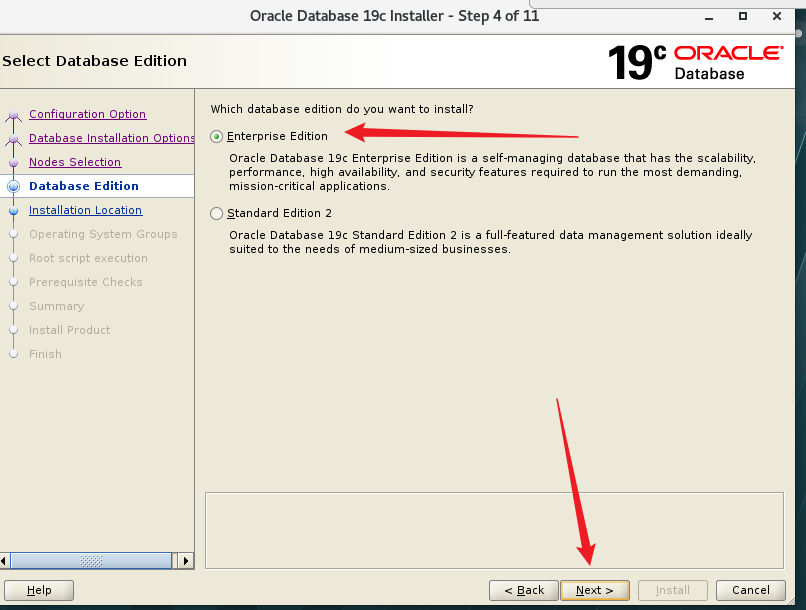Click the Enterprise Edition description paragraph
The width and height of the screenshot is (806, 610).
(492, 172)
